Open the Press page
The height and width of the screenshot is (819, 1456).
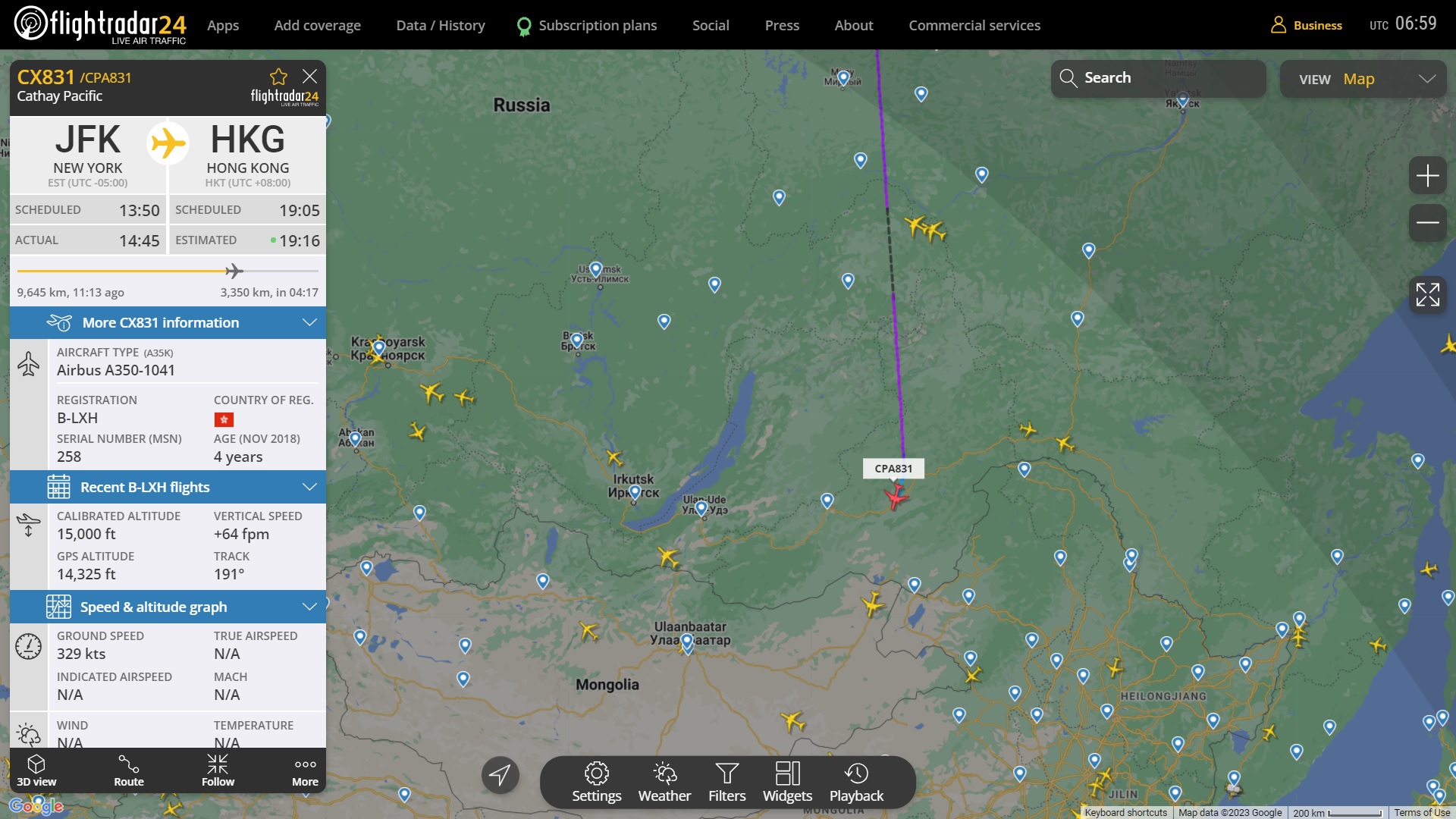point(782,25)
